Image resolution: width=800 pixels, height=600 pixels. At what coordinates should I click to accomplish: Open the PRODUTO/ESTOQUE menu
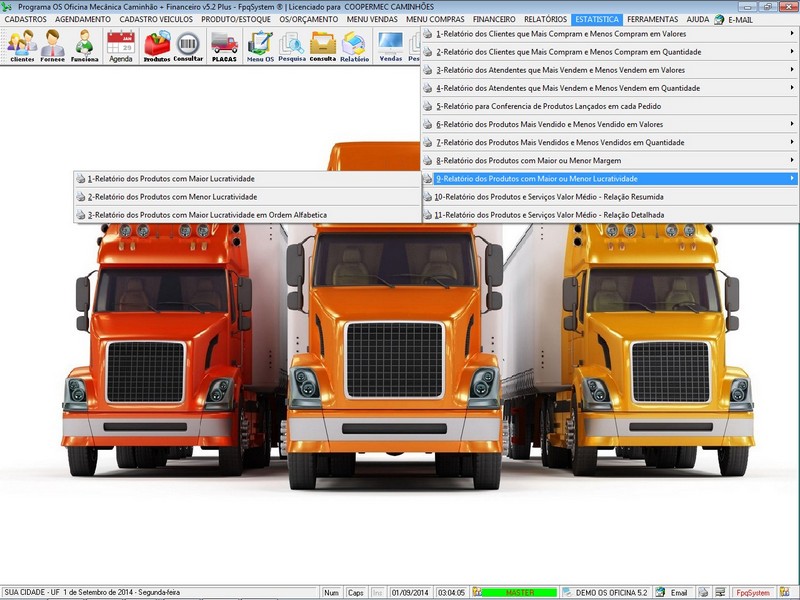point(236,19)
